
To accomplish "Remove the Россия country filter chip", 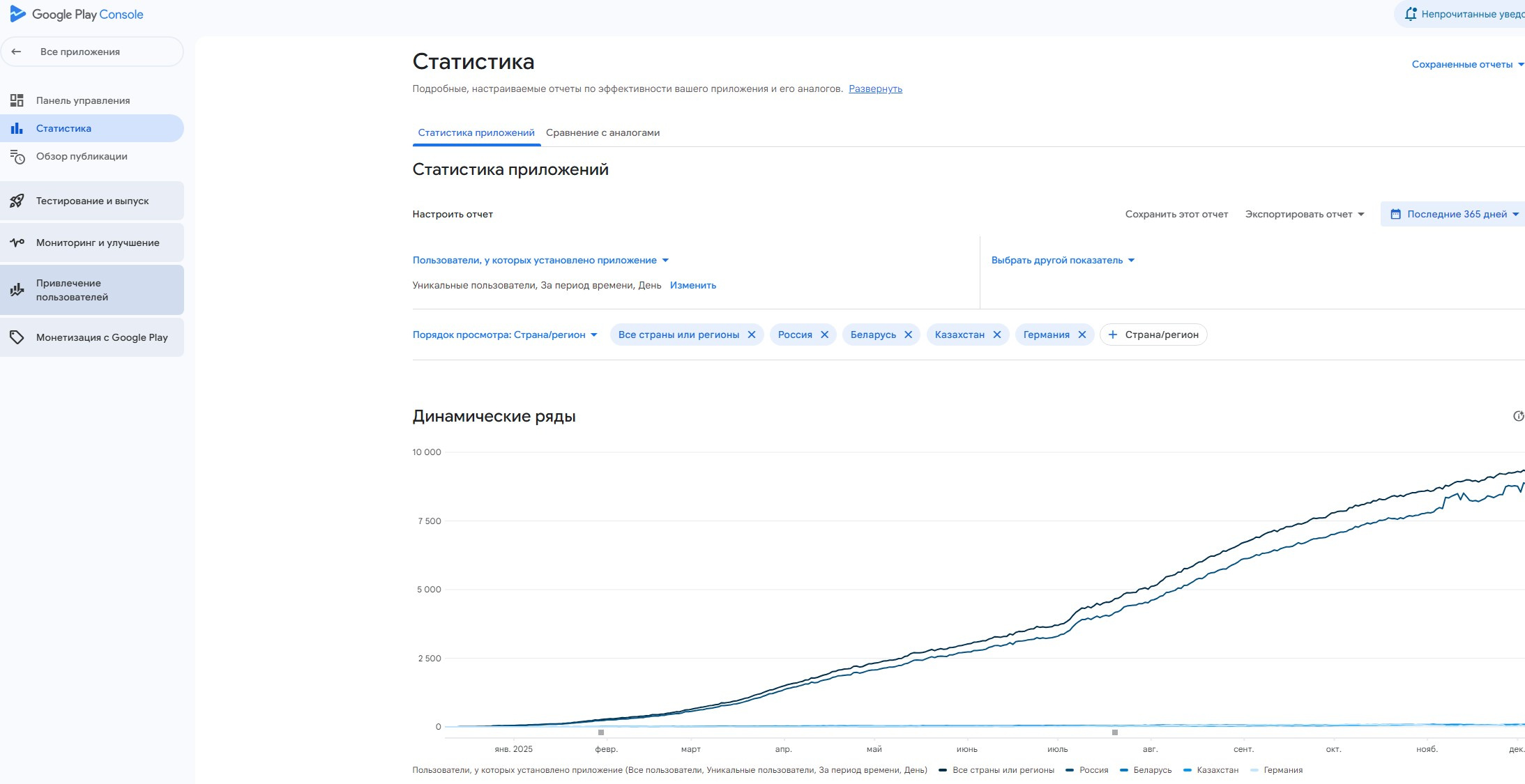I will coord(824,335).
